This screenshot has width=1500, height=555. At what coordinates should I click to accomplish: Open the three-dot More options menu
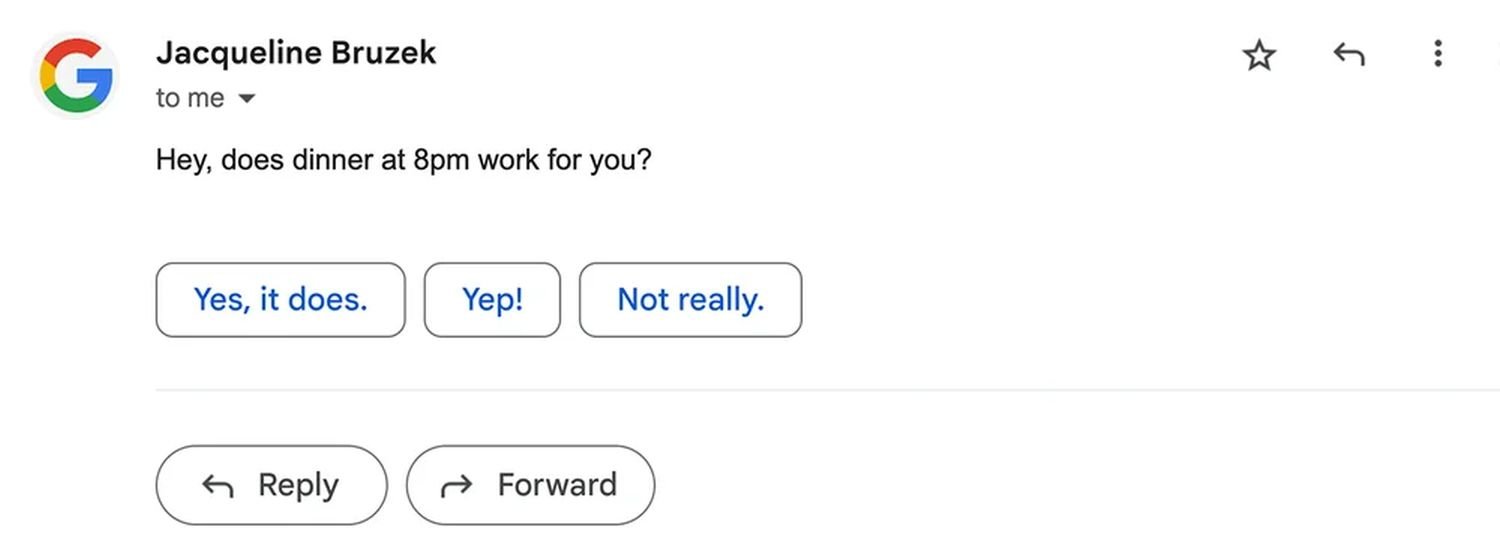coord(1437,54)
